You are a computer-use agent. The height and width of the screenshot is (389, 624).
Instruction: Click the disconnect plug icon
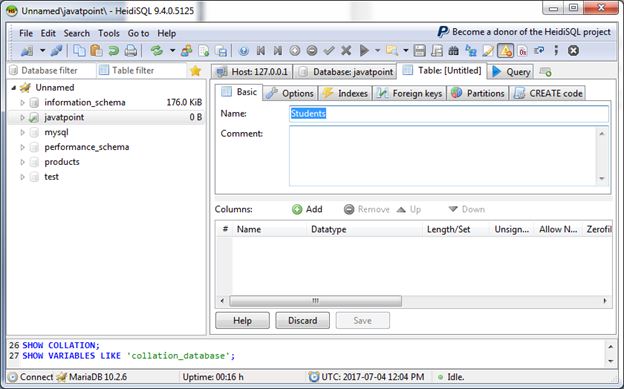[56, 51]
